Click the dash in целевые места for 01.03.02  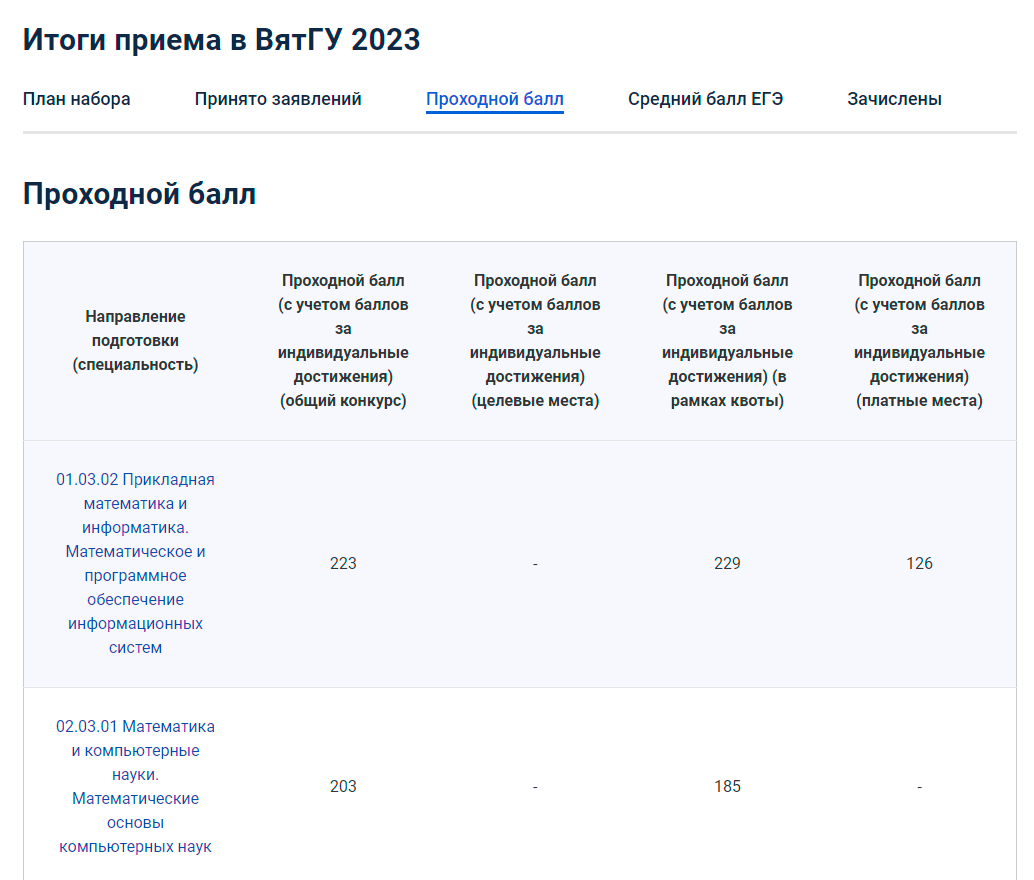pyautogui.click(x=535, y=564)
